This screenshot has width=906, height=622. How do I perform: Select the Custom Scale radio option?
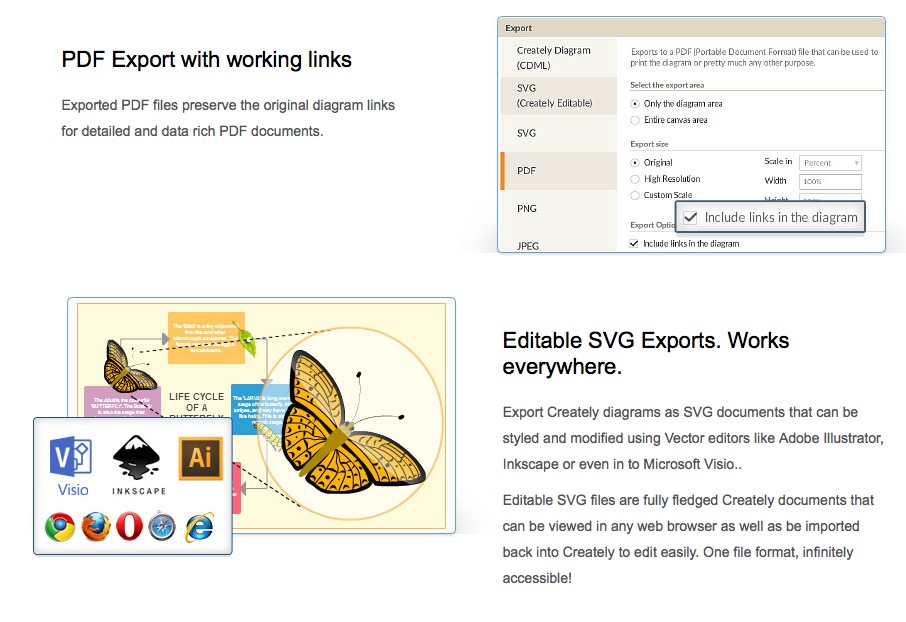(x=635, y=195)
